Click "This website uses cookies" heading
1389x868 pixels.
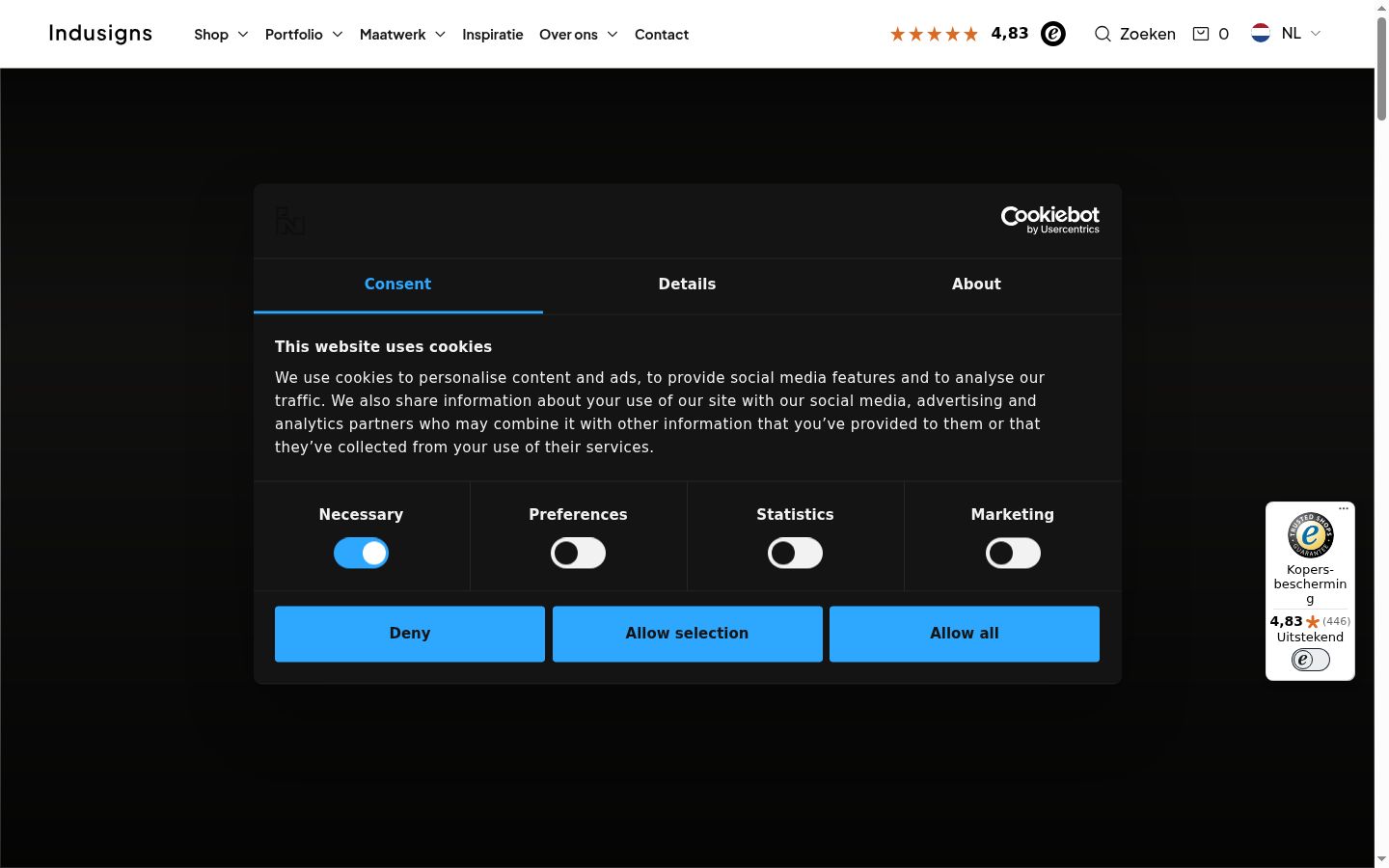(383, 347)
